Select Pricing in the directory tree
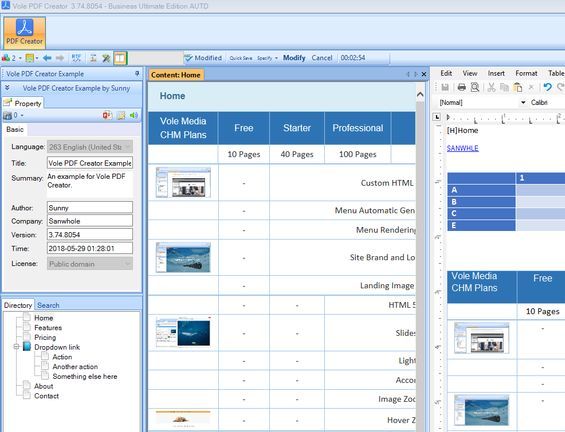Viewport: 565px width, 432px height. tap(45, 337)
